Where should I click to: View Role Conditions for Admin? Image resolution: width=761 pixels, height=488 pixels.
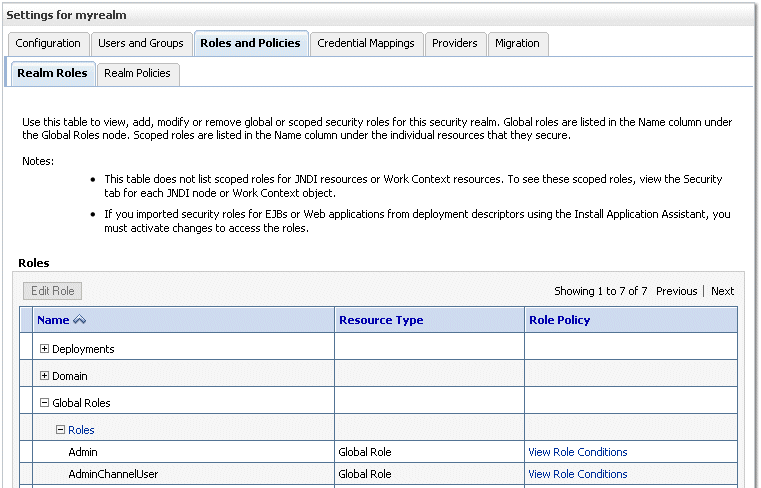click(578, 452)
